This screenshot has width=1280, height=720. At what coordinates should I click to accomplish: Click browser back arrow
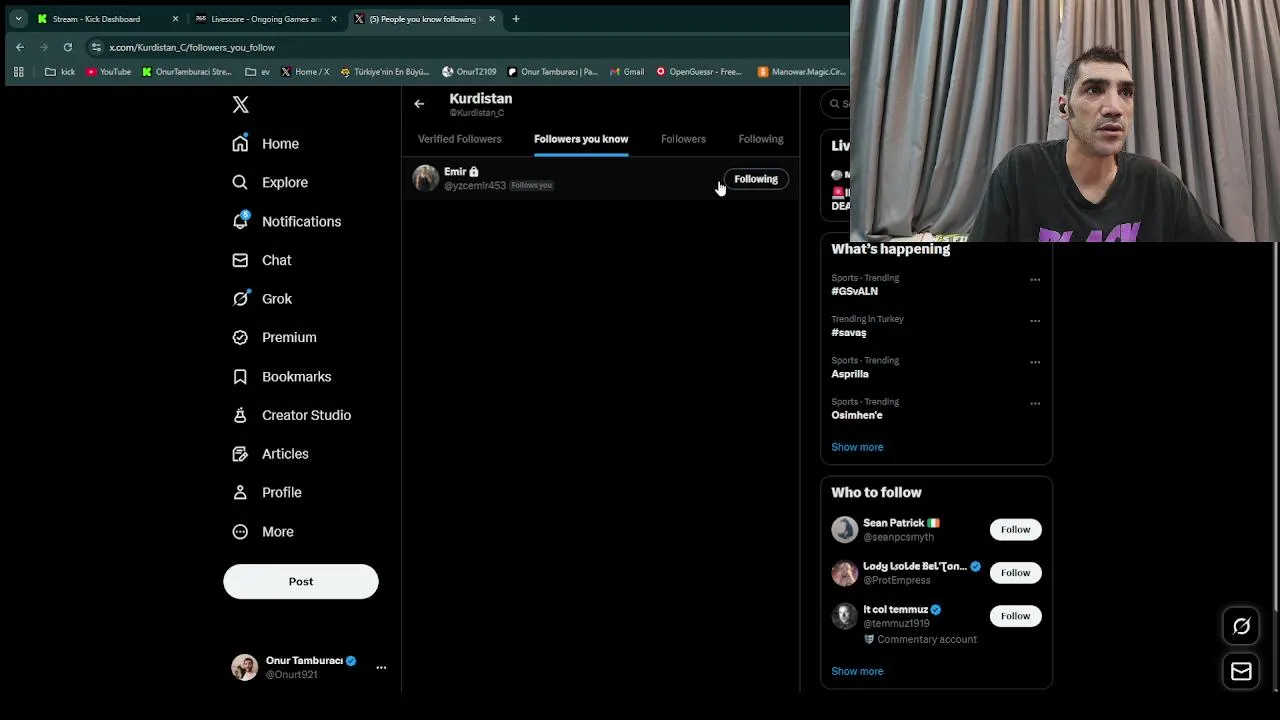pyautogui.click(x=20, y=47)
